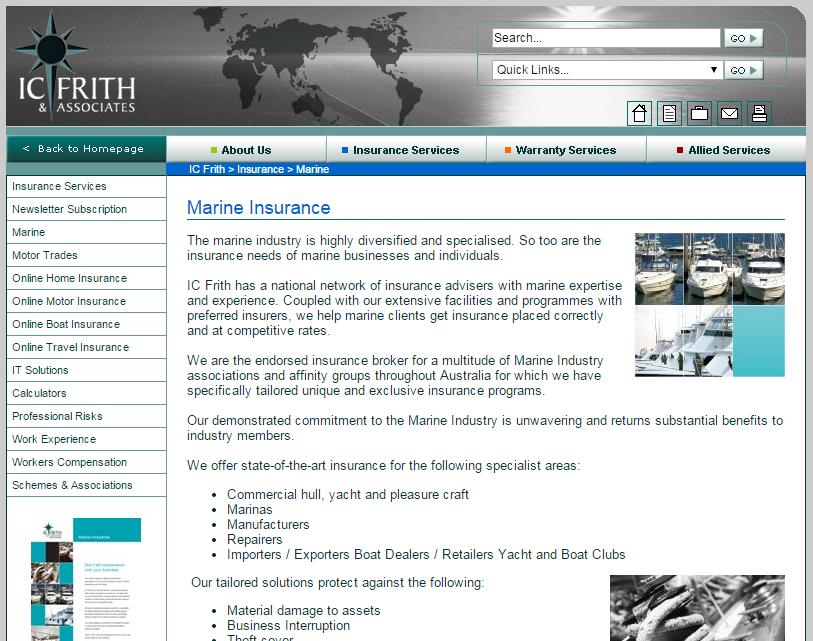Open the Allied Services menu
813x641 pixels.
point(726,150)
